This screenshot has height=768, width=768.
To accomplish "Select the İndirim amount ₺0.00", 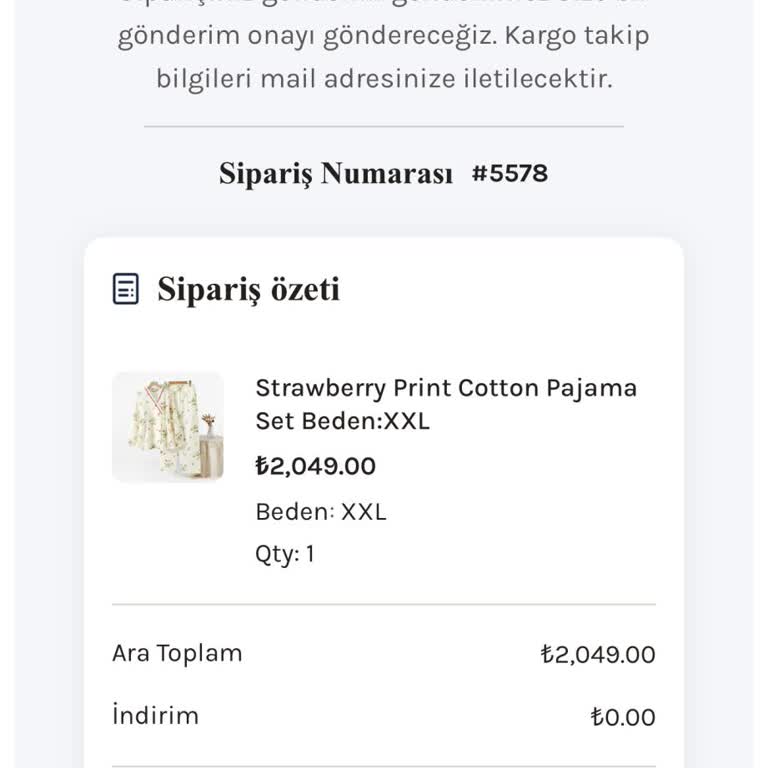I will 623,717.
